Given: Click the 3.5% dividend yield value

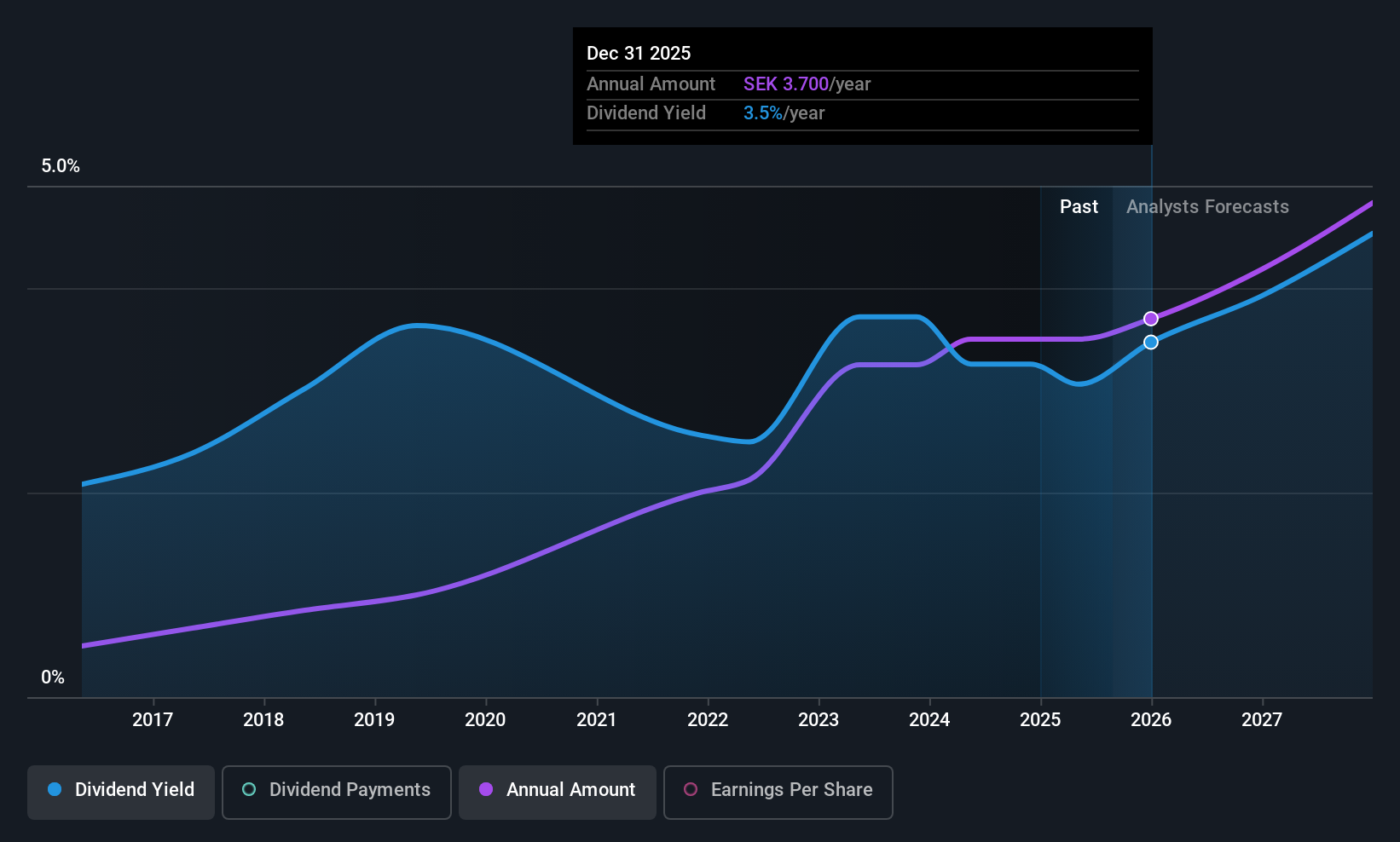Looking at the screenshot, I should click(762, 113).
